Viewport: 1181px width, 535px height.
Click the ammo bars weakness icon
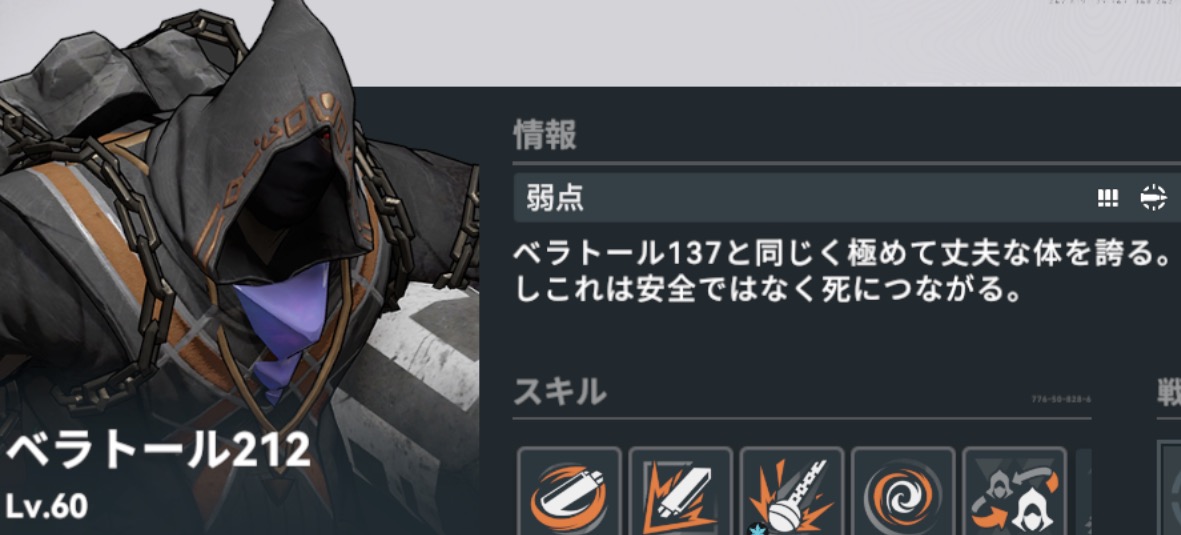tap(1107, 198)
